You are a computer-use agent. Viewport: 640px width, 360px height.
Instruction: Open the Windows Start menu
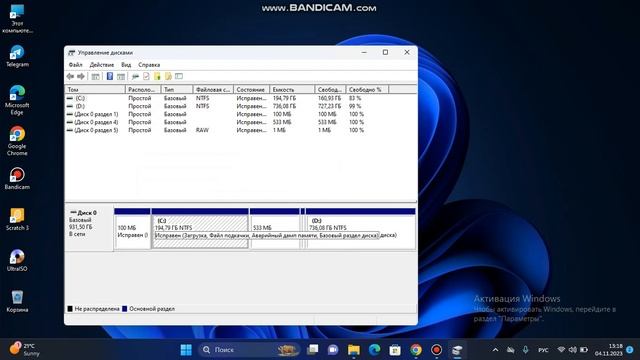pos(186,350)
